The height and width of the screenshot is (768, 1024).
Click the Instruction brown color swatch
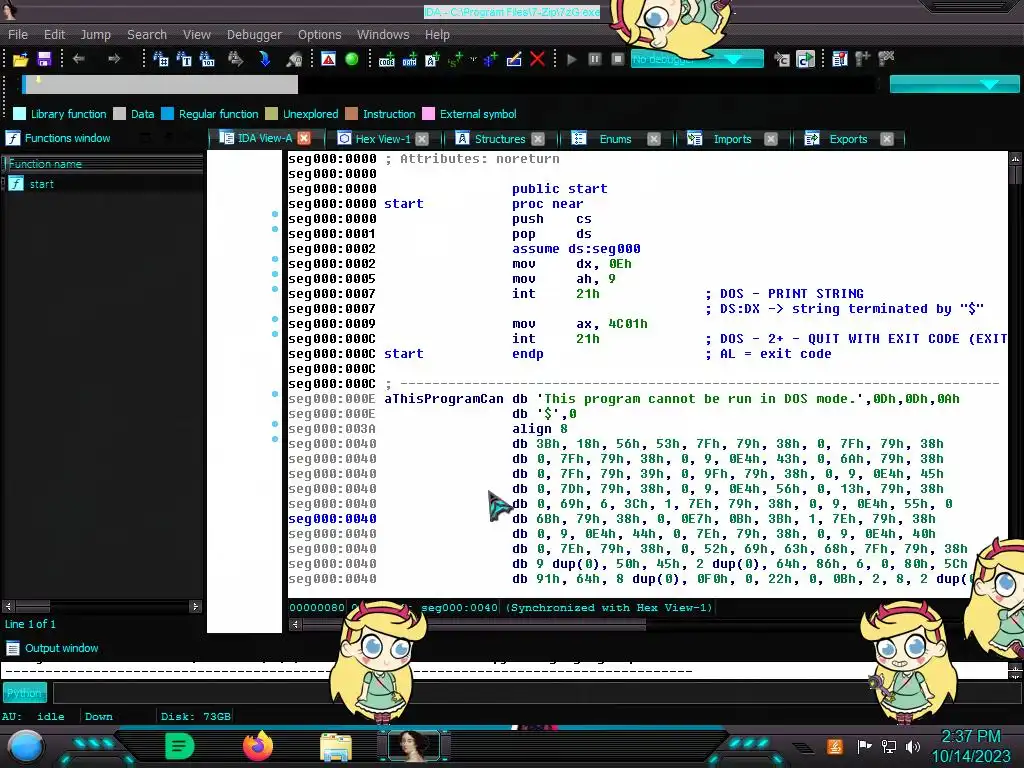click(351, 114)
